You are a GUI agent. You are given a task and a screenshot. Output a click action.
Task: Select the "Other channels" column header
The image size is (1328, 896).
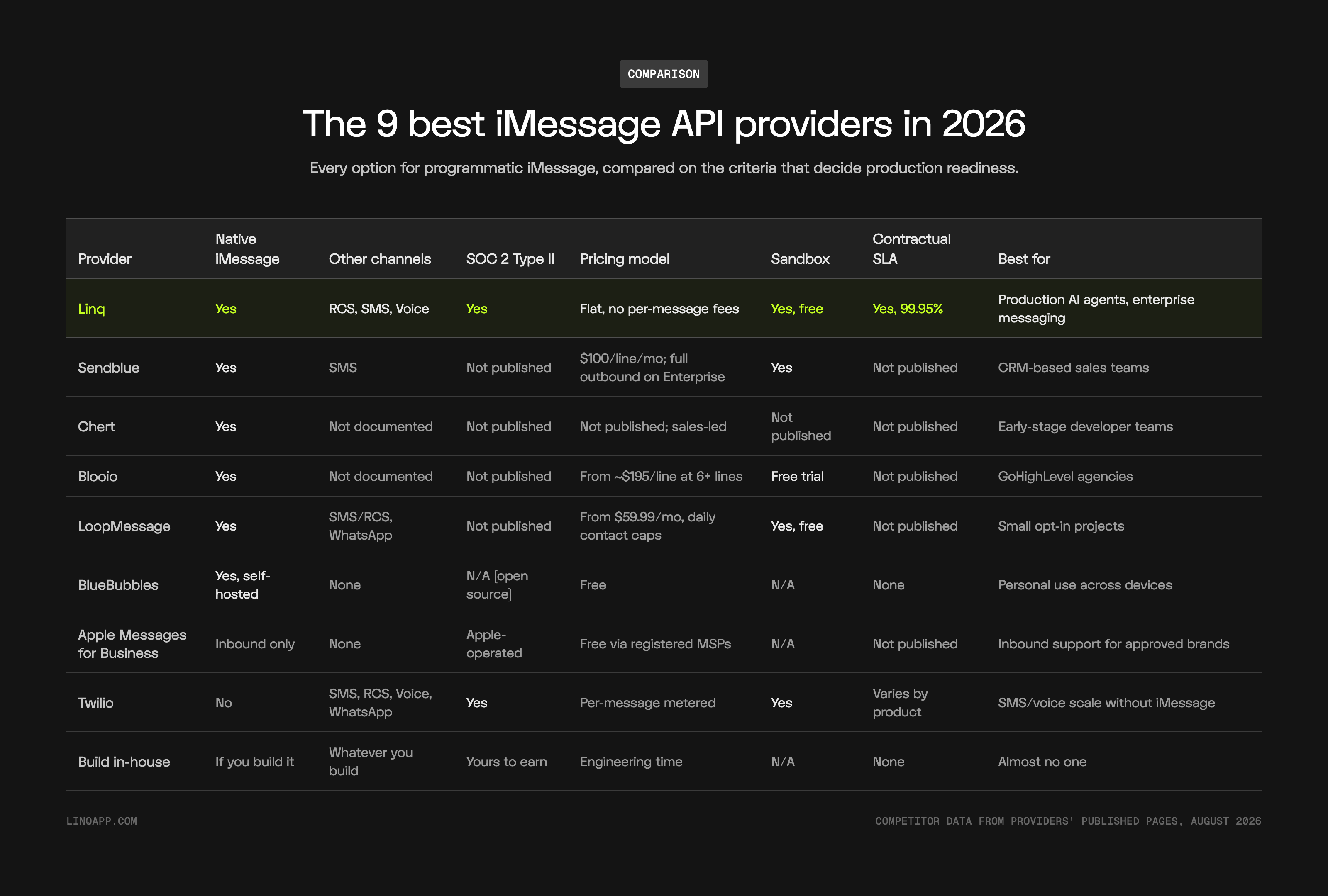pos(380,259)
